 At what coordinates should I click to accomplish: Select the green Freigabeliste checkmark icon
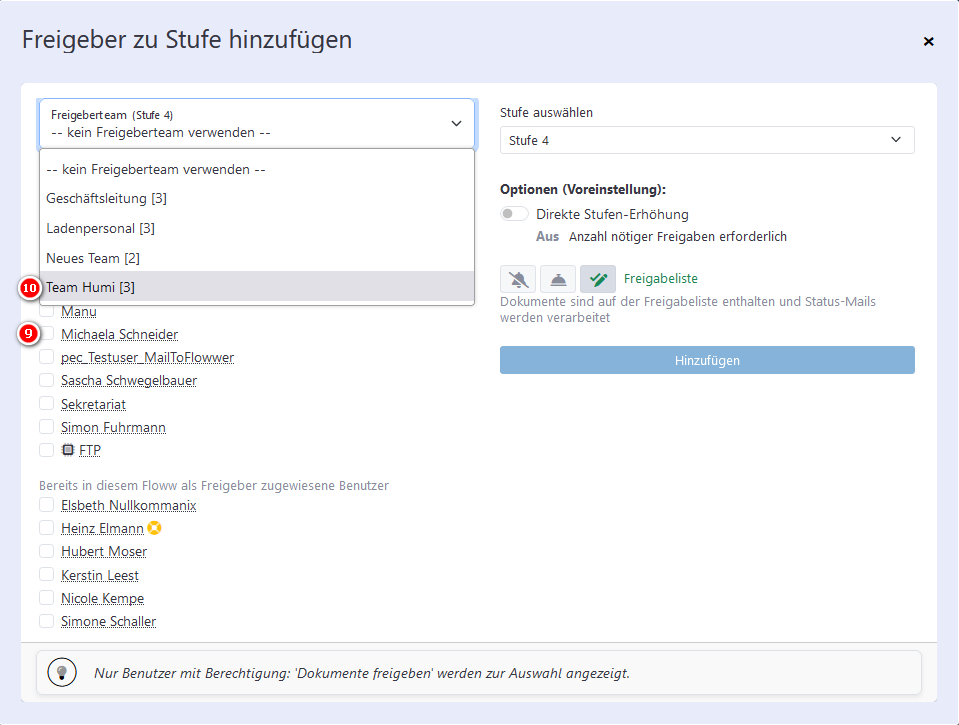pos(598,280)
